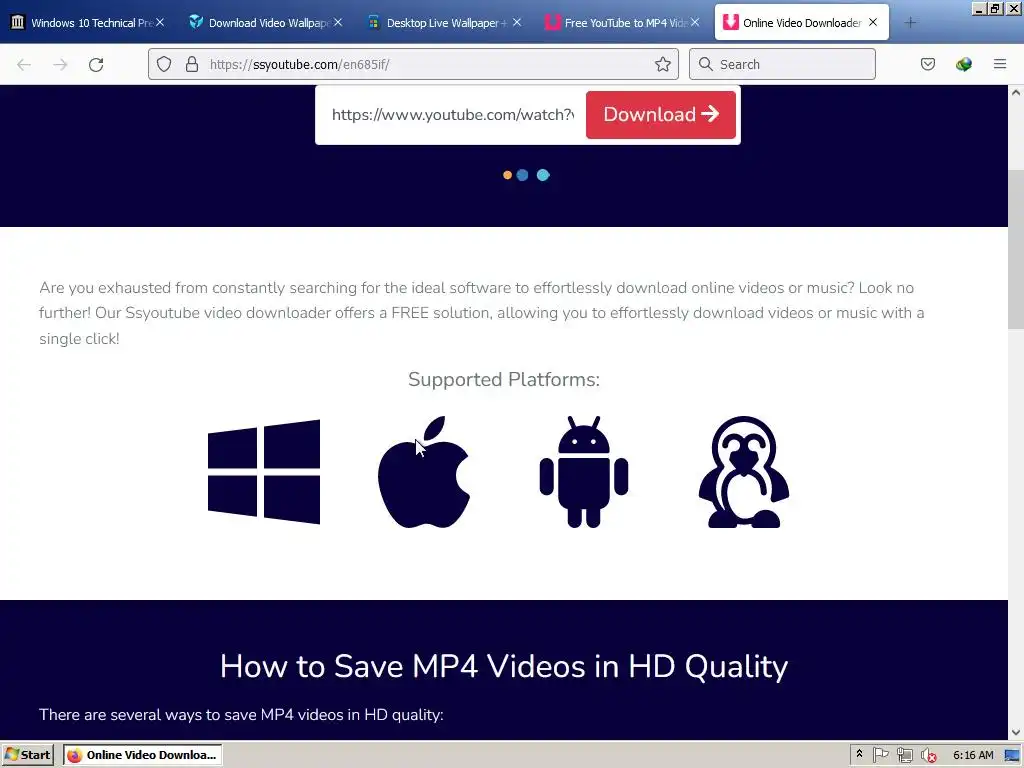Click the network tray icon
This screenshot has width=1024, height=768.
coord(904,755)
